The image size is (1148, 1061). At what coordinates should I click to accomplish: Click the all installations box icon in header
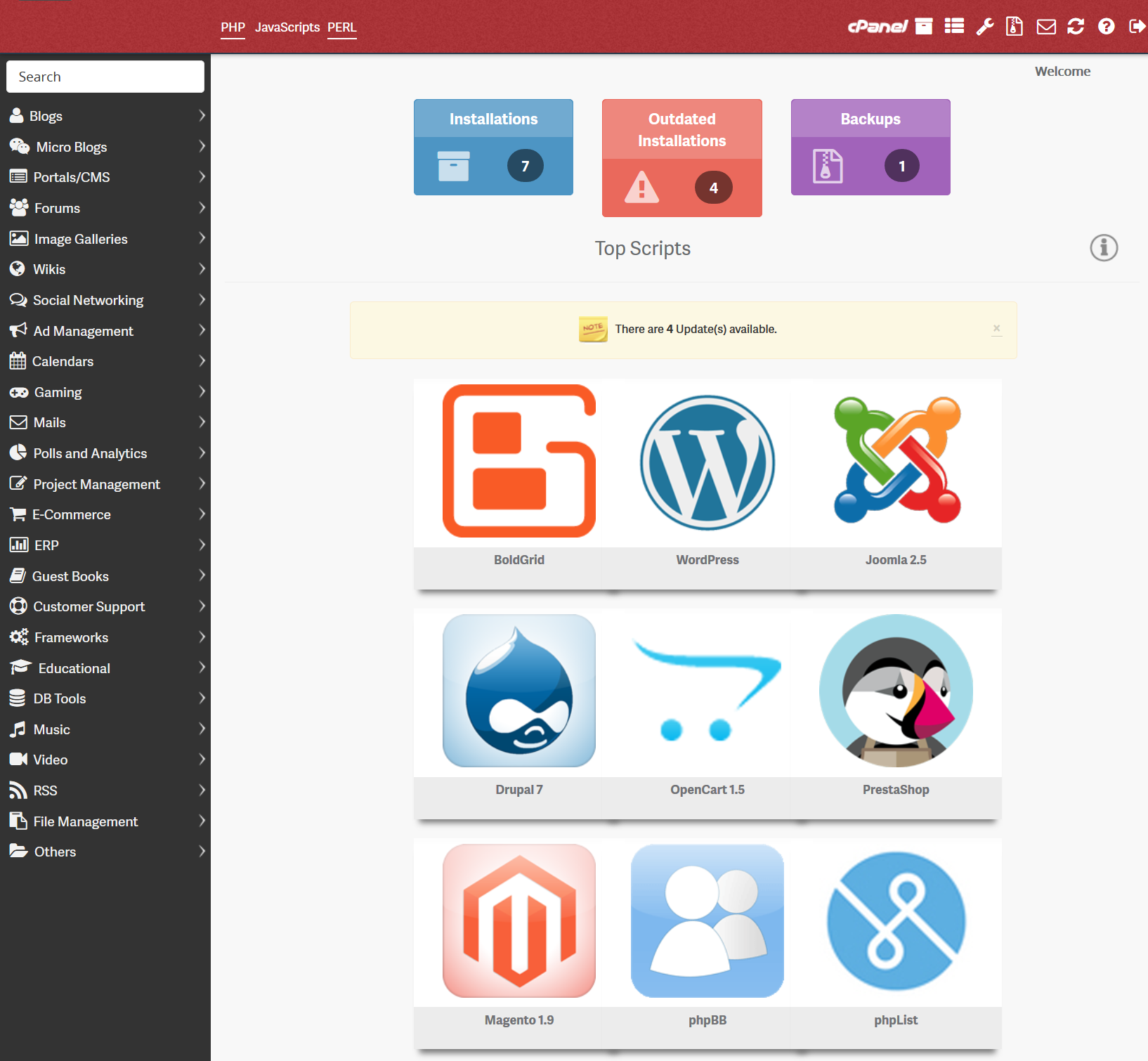pyautogui.click(x=924, y=27)
